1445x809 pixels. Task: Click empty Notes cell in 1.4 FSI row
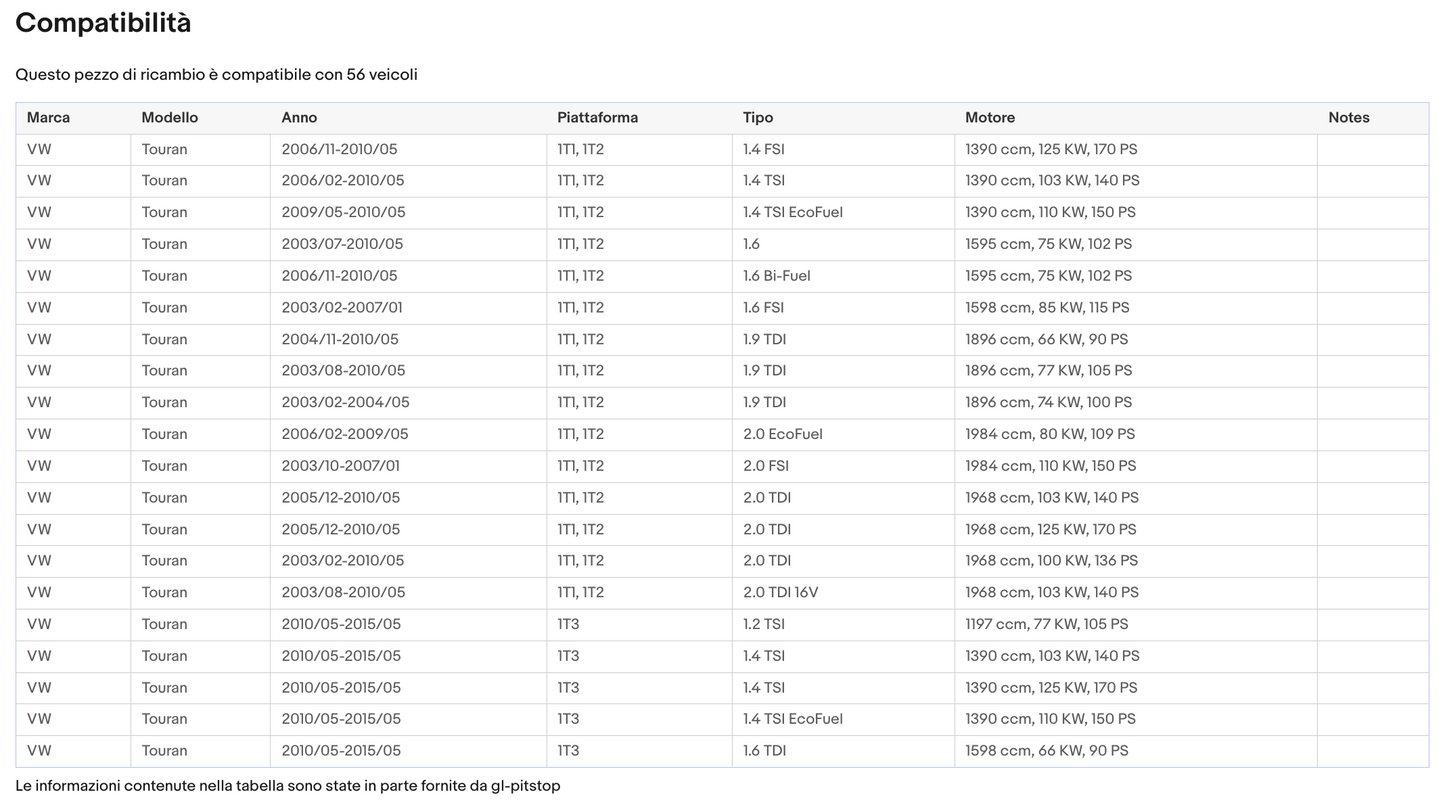[1372, 150]
